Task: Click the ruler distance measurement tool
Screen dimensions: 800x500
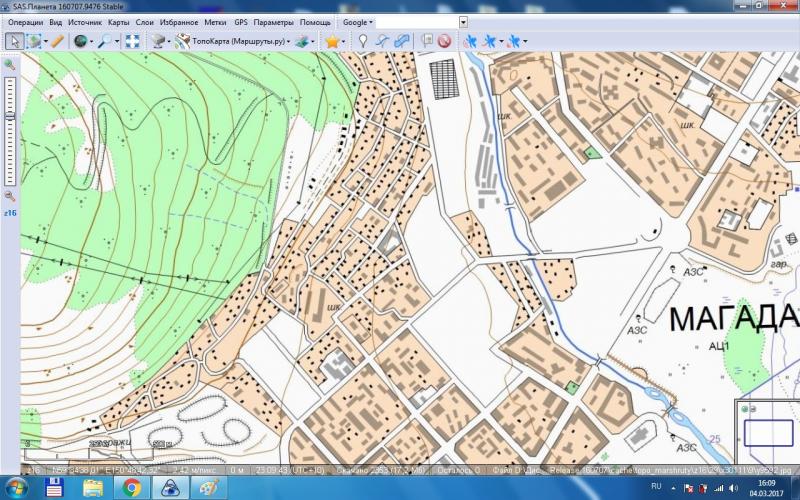Action: [x=57, y=41]
